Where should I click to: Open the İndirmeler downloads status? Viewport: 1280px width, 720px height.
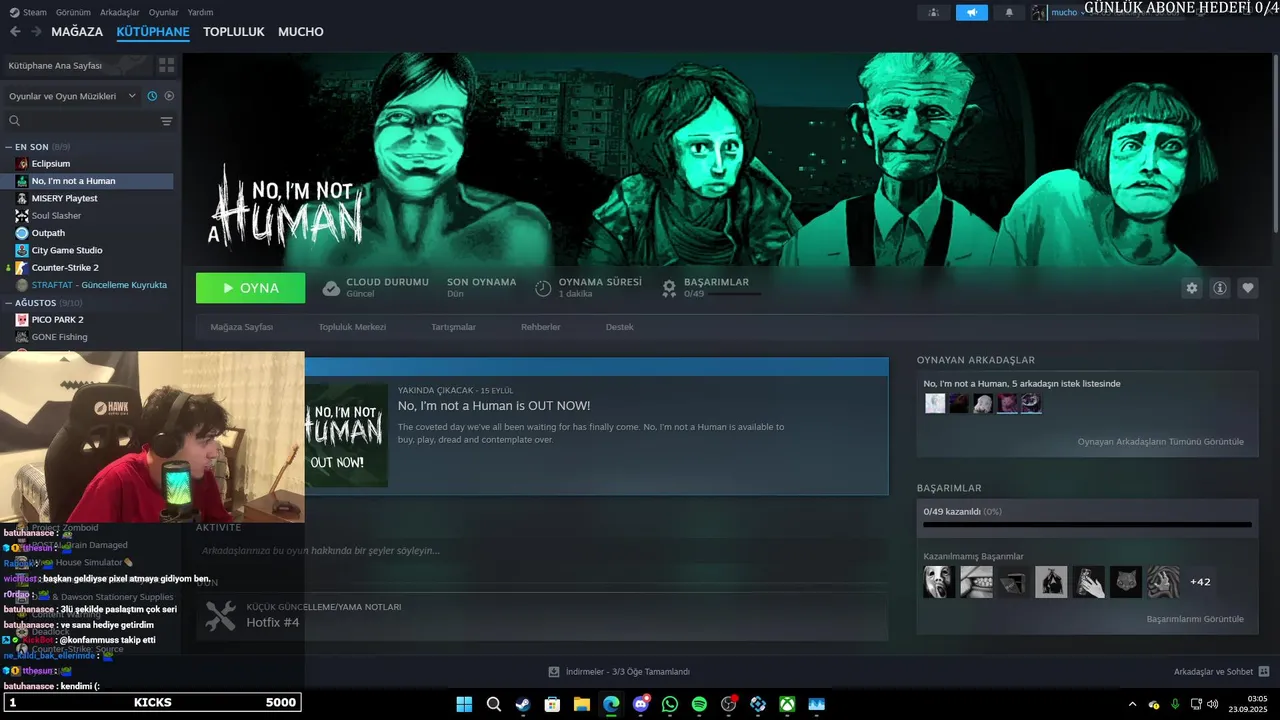(619, 672)
